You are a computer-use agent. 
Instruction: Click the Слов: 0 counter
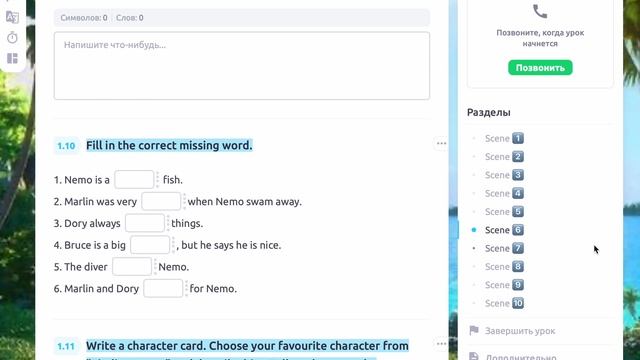[129, 18]
